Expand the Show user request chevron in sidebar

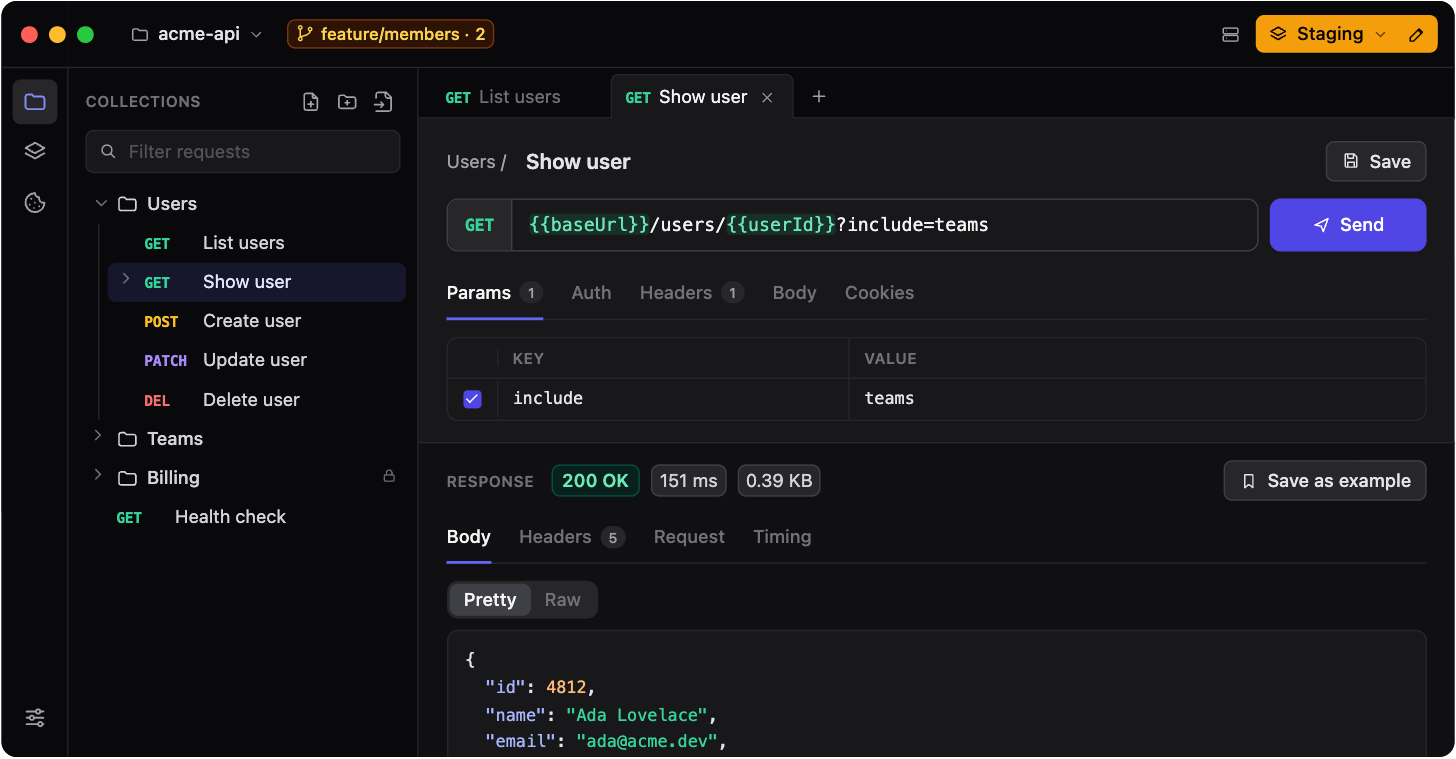[x=126, y=279]
